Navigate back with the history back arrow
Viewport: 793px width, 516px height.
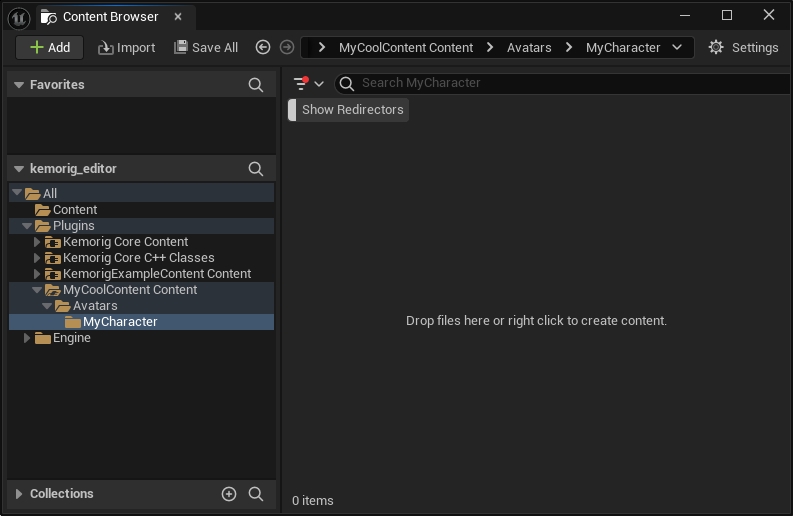point(263,47)
